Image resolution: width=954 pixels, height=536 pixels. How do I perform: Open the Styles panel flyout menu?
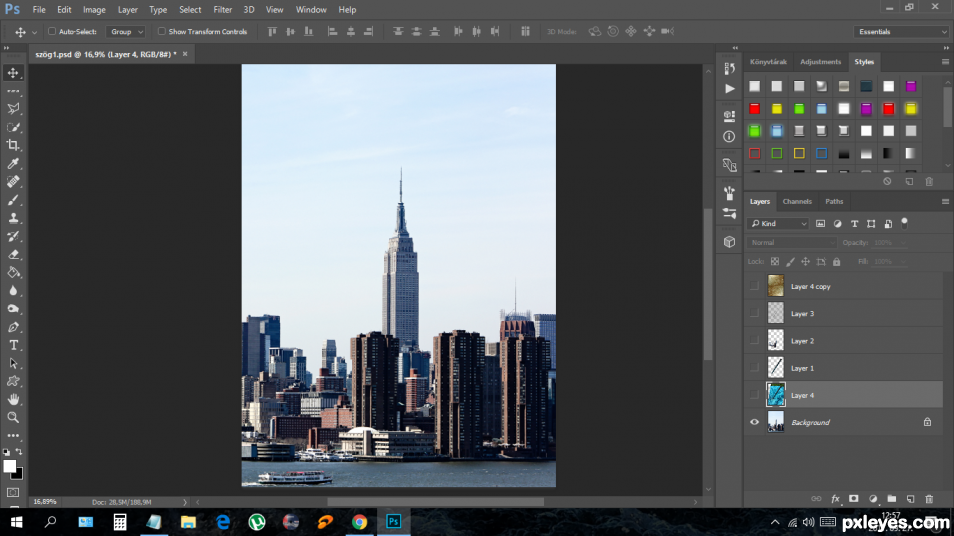point(945,62)
